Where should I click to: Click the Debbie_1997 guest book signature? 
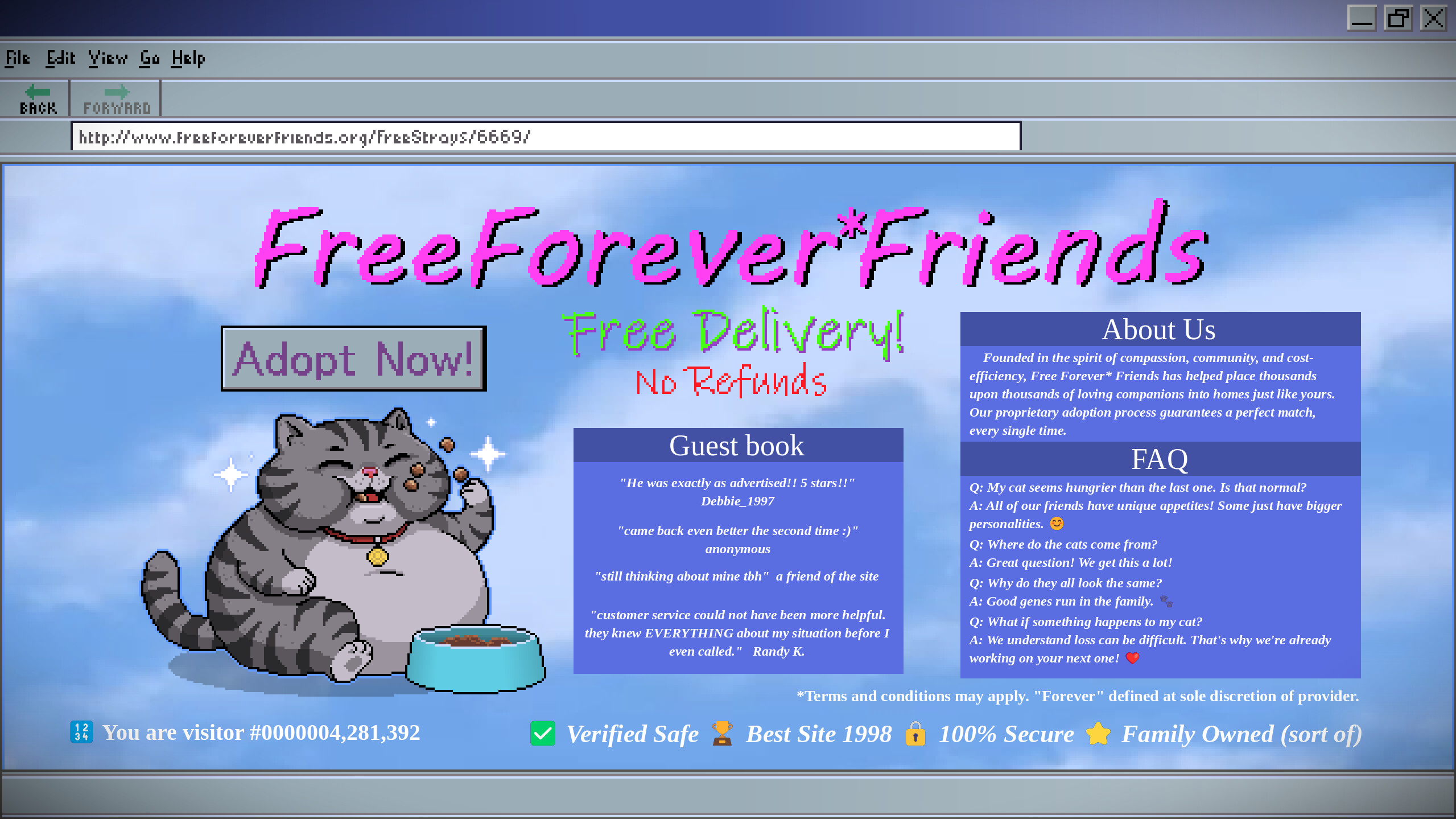[737, 501]
